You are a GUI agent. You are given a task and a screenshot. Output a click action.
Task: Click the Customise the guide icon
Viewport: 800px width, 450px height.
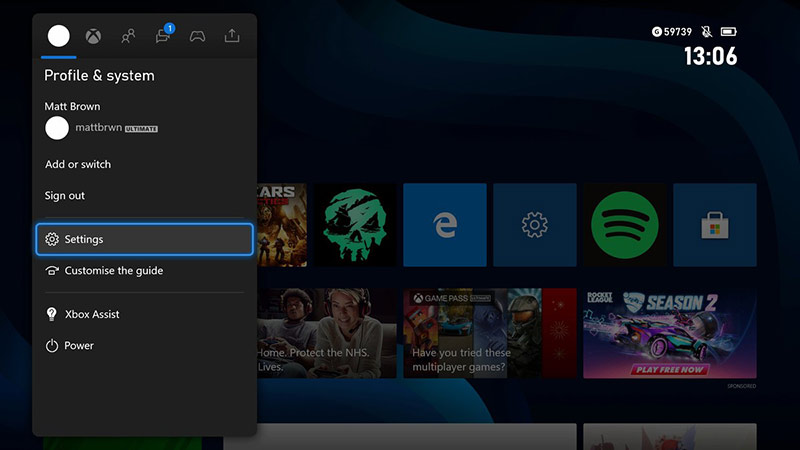[52, 270]
